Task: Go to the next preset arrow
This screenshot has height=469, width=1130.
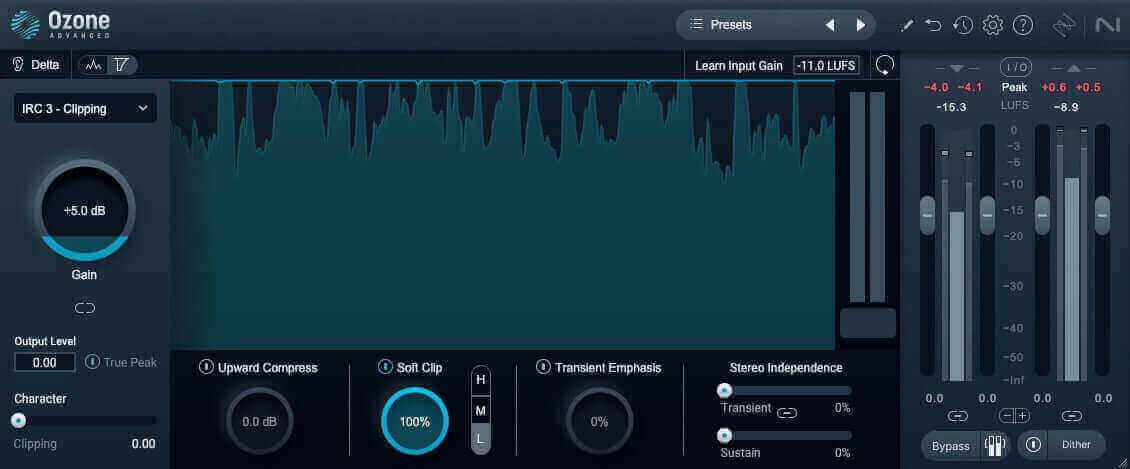Action: coord(860,25)
